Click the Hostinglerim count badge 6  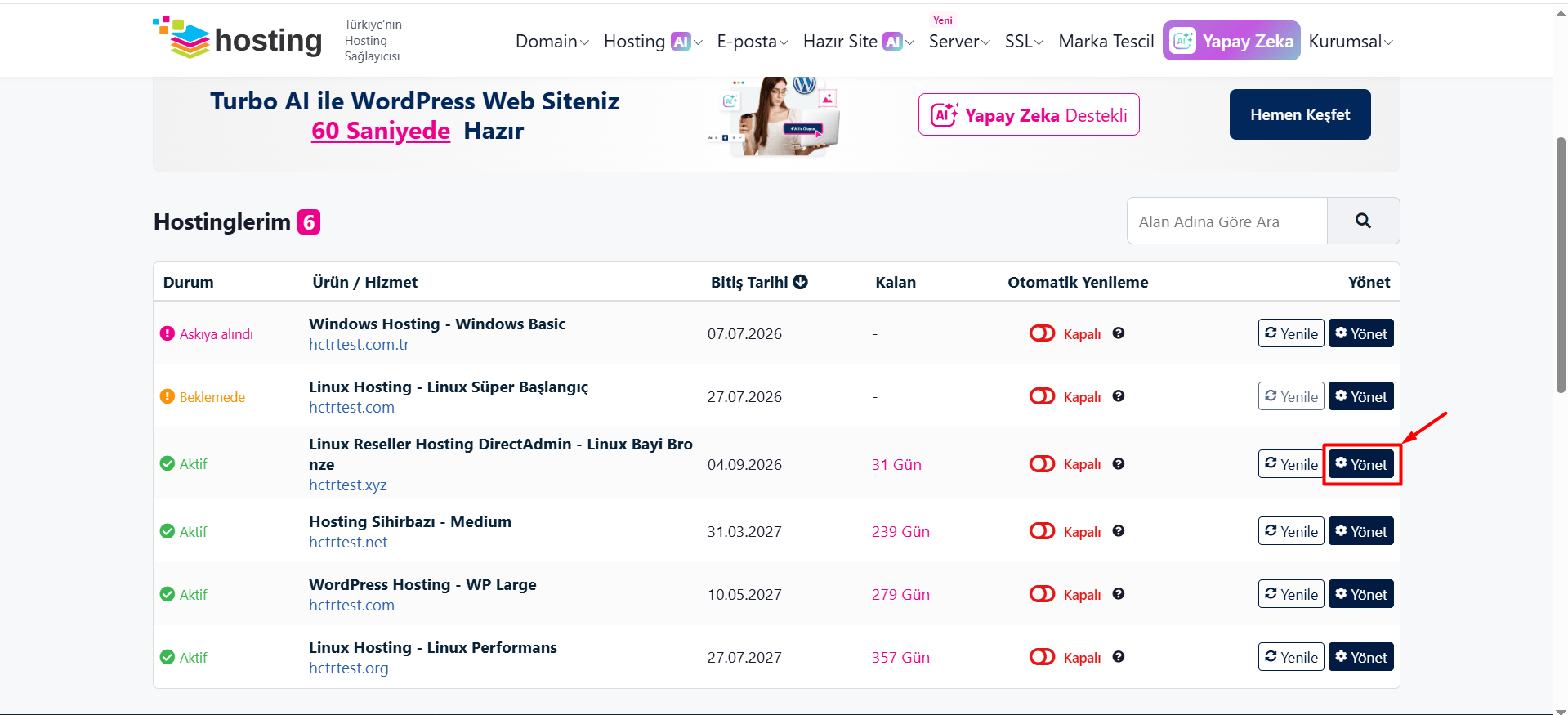[309, 222]
